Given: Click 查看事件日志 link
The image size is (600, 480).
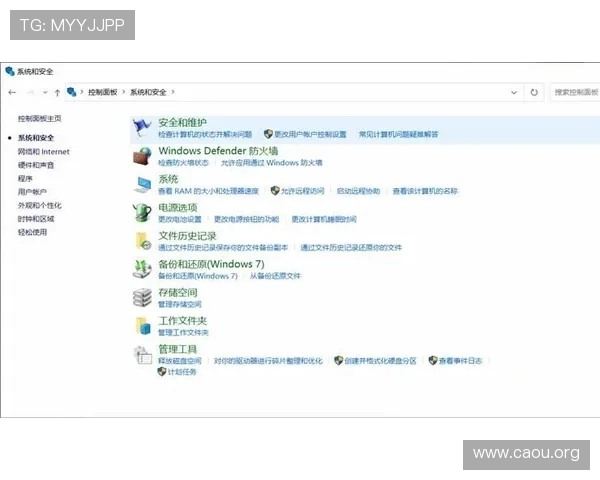Looking at the screenshot, I should [x=460, y=361].
